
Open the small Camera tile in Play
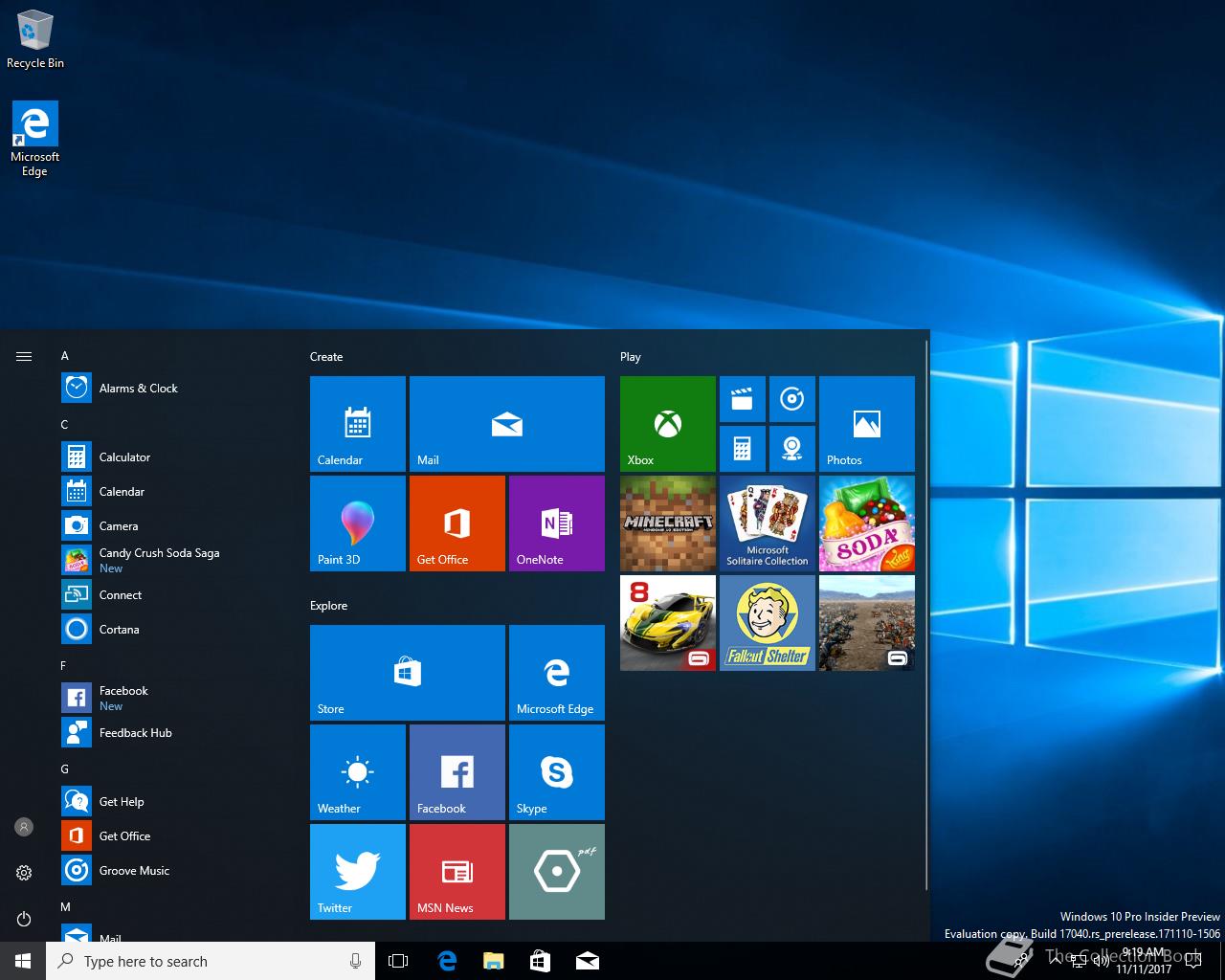tap(792, 449)
